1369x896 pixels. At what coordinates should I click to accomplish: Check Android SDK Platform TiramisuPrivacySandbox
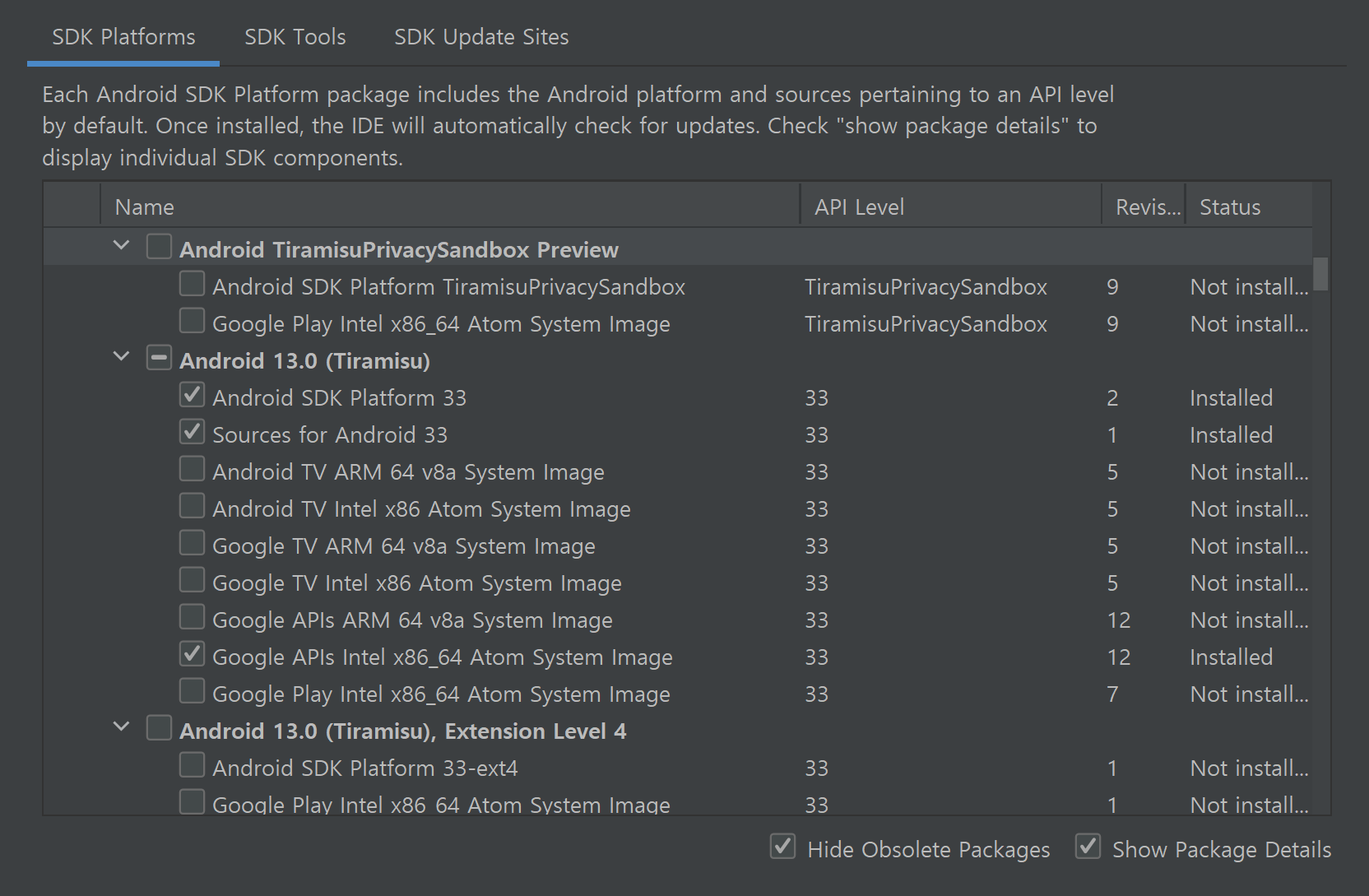coord(193,285)
